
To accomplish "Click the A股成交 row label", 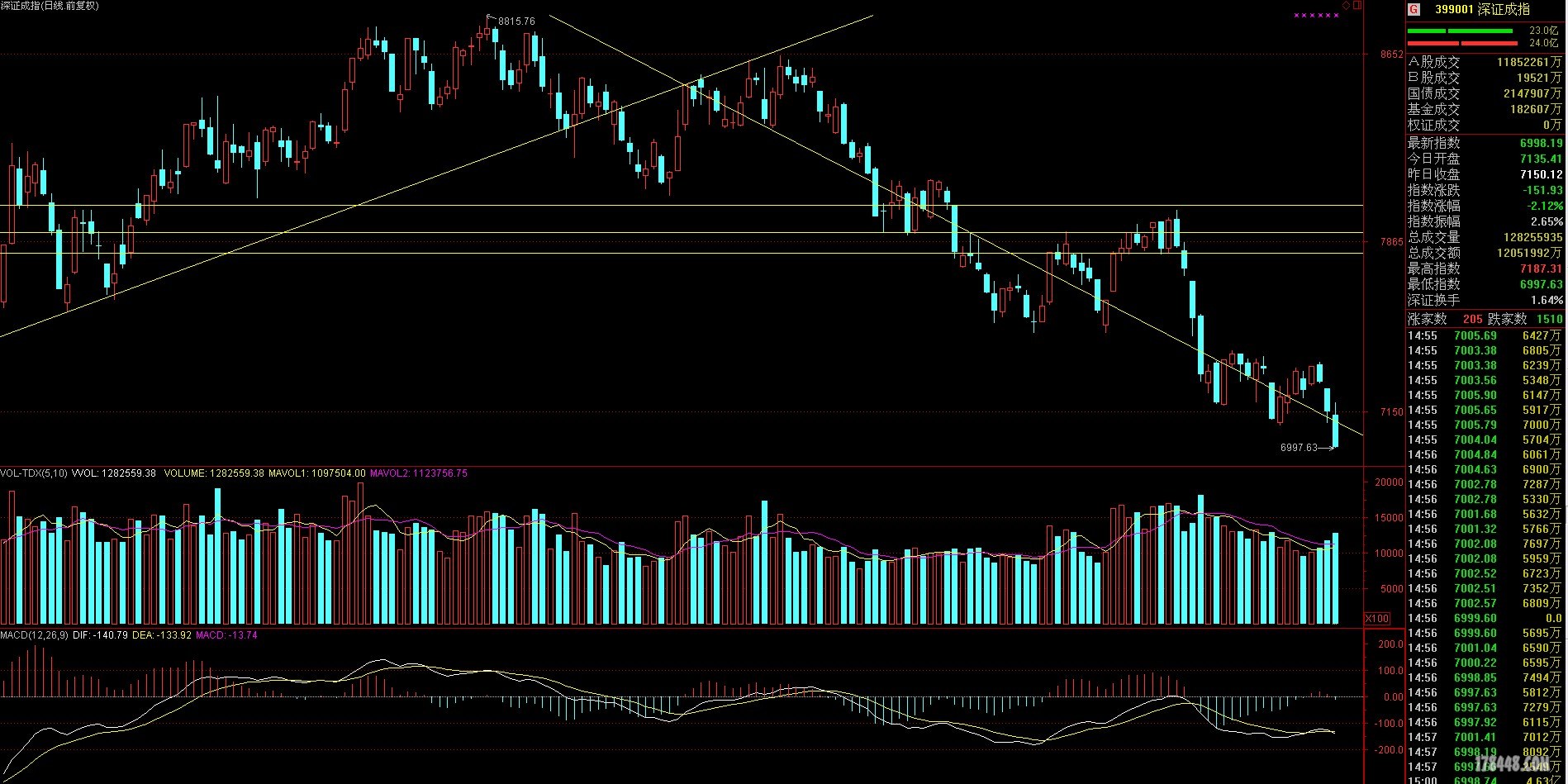I will (x=1434, y=62).
